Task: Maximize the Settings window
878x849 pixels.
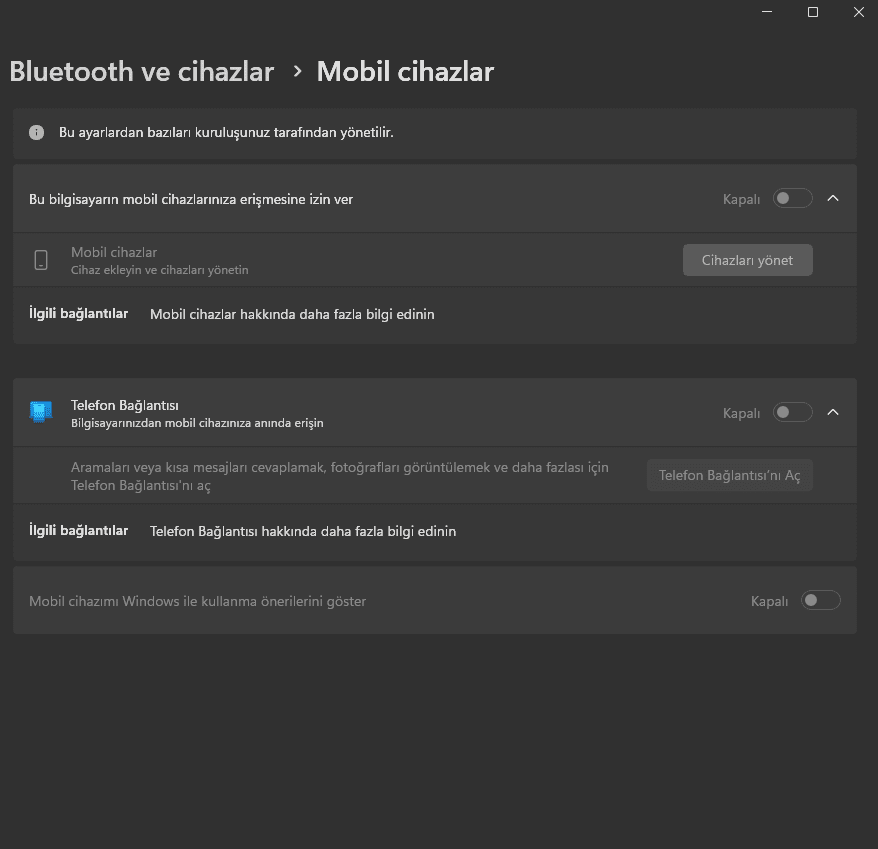Action: tap(813, 12)
